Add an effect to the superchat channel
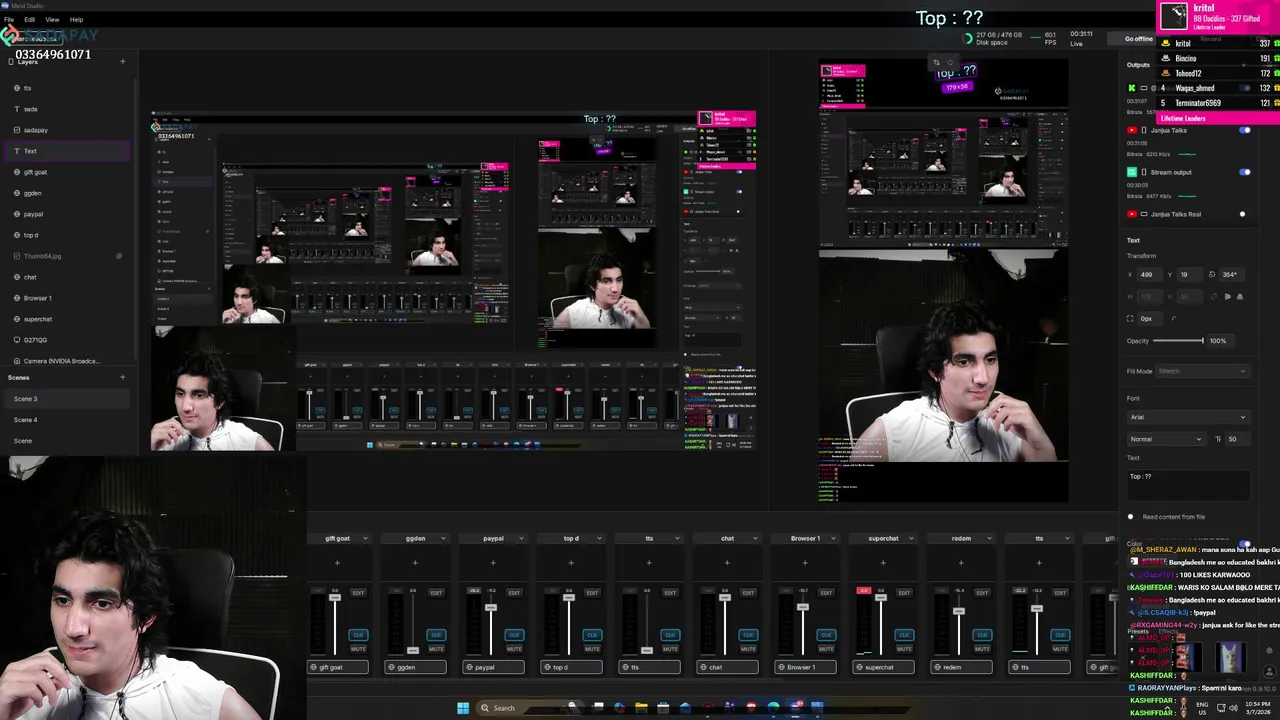 (x=883, y=562)
